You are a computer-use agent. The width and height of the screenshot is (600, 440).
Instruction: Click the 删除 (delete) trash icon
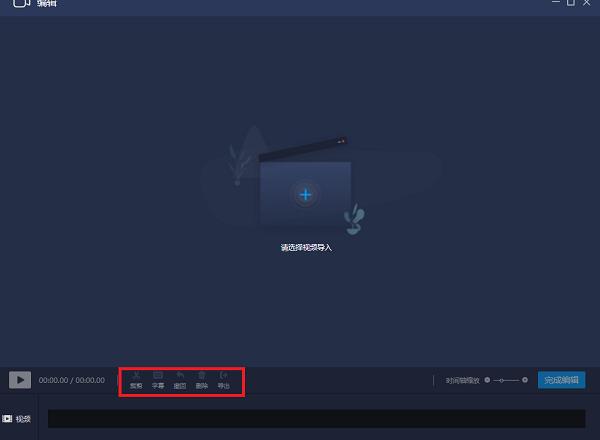(x=202, y=376)
